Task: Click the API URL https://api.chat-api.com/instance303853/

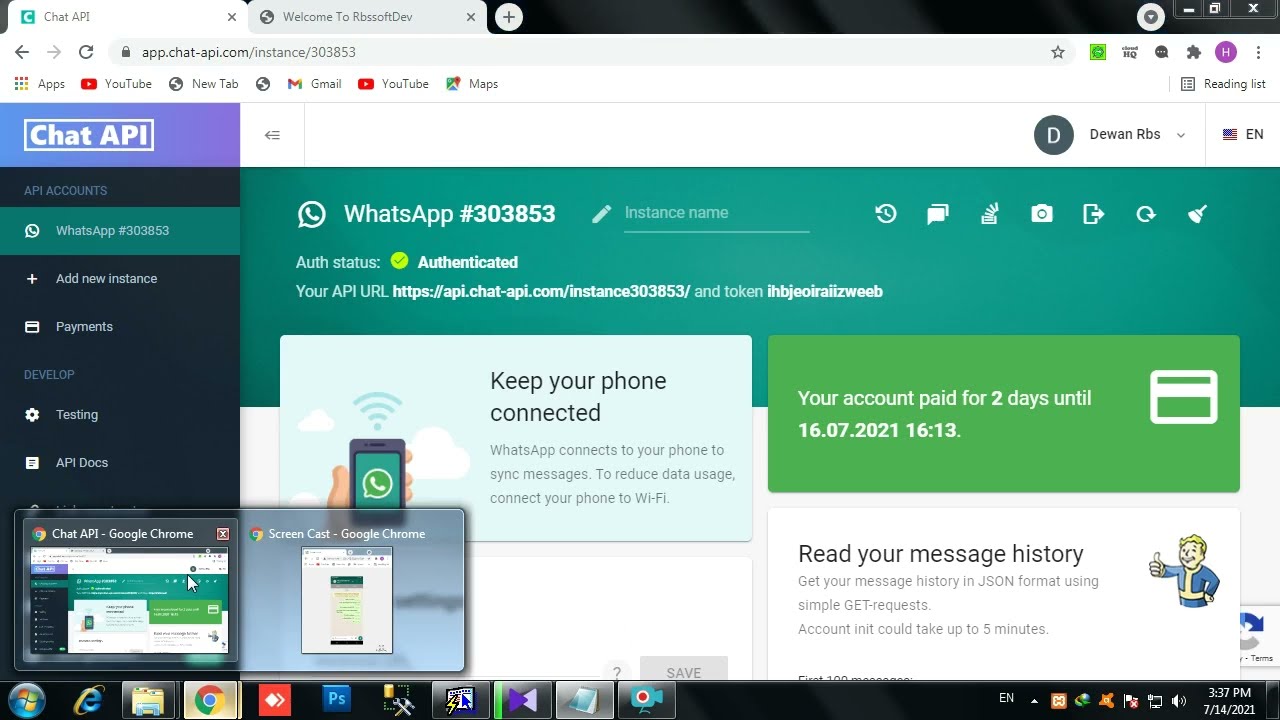Action: (541, 292)
